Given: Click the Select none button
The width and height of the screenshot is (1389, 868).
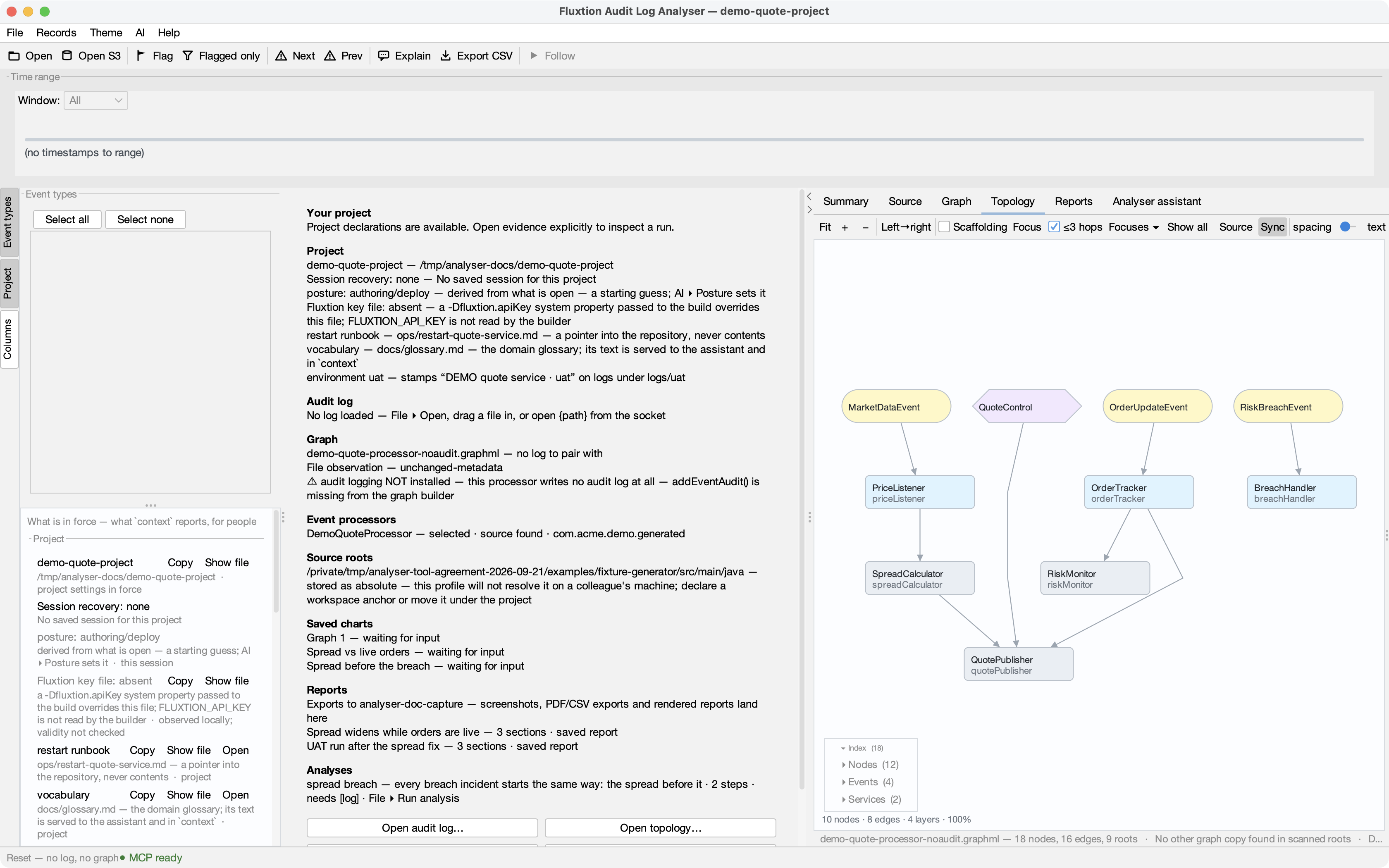Looking at the screenshot, I should [x=145, y=219].
